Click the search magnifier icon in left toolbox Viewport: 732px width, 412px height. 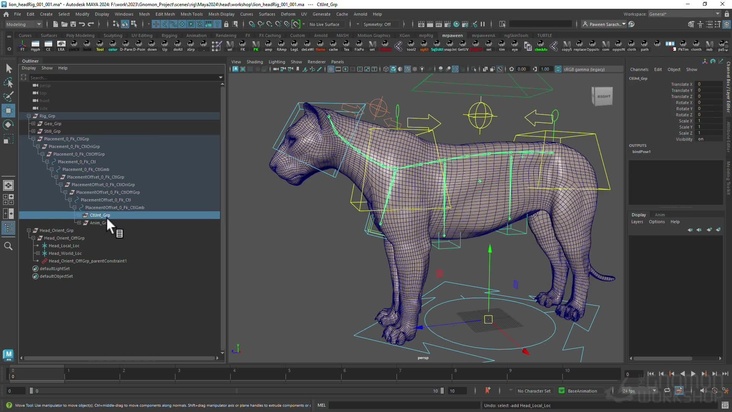coord(9,246)
